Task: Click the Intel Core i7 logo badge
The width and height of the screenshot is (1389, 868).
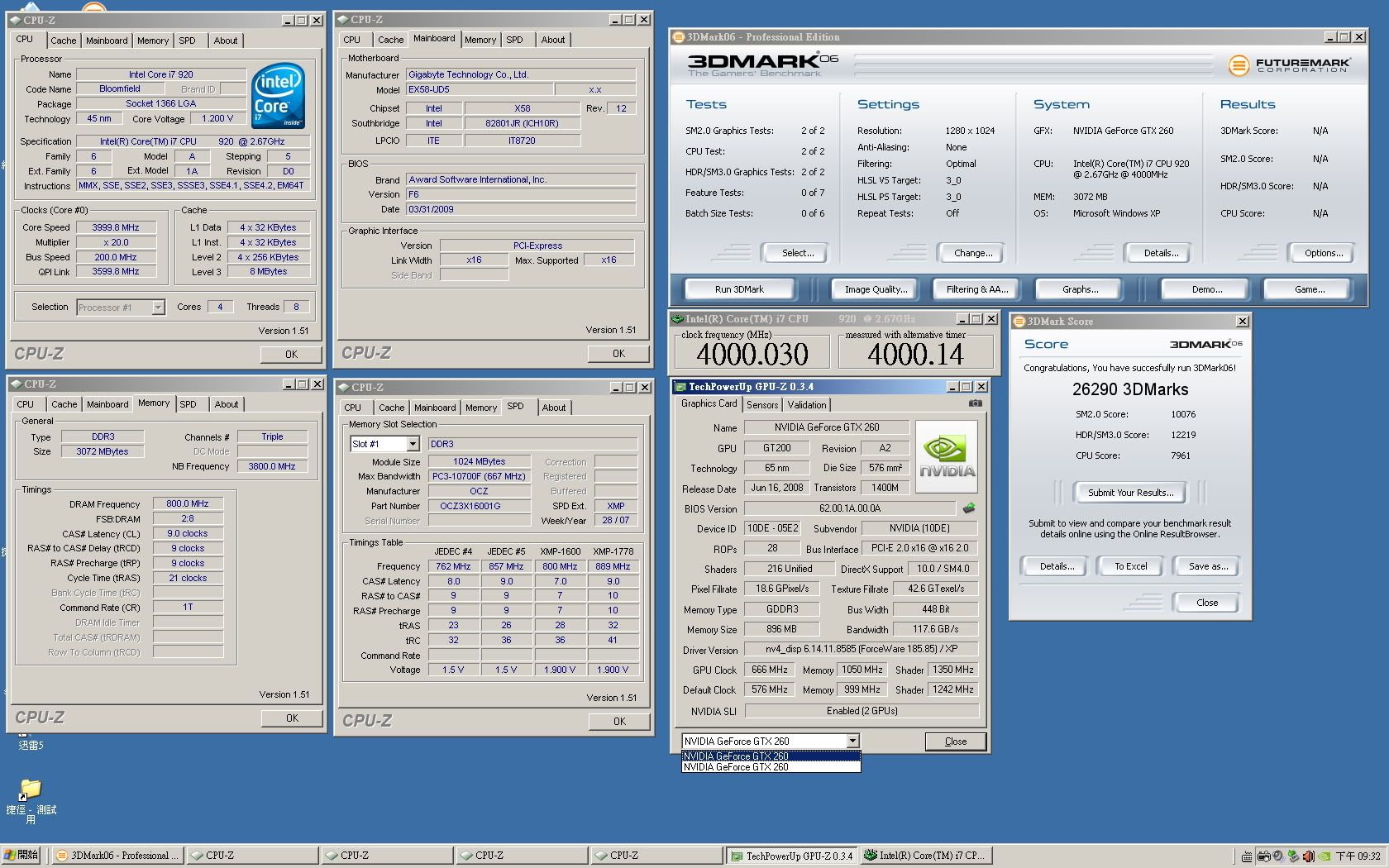Action: [x=278, y=95]
